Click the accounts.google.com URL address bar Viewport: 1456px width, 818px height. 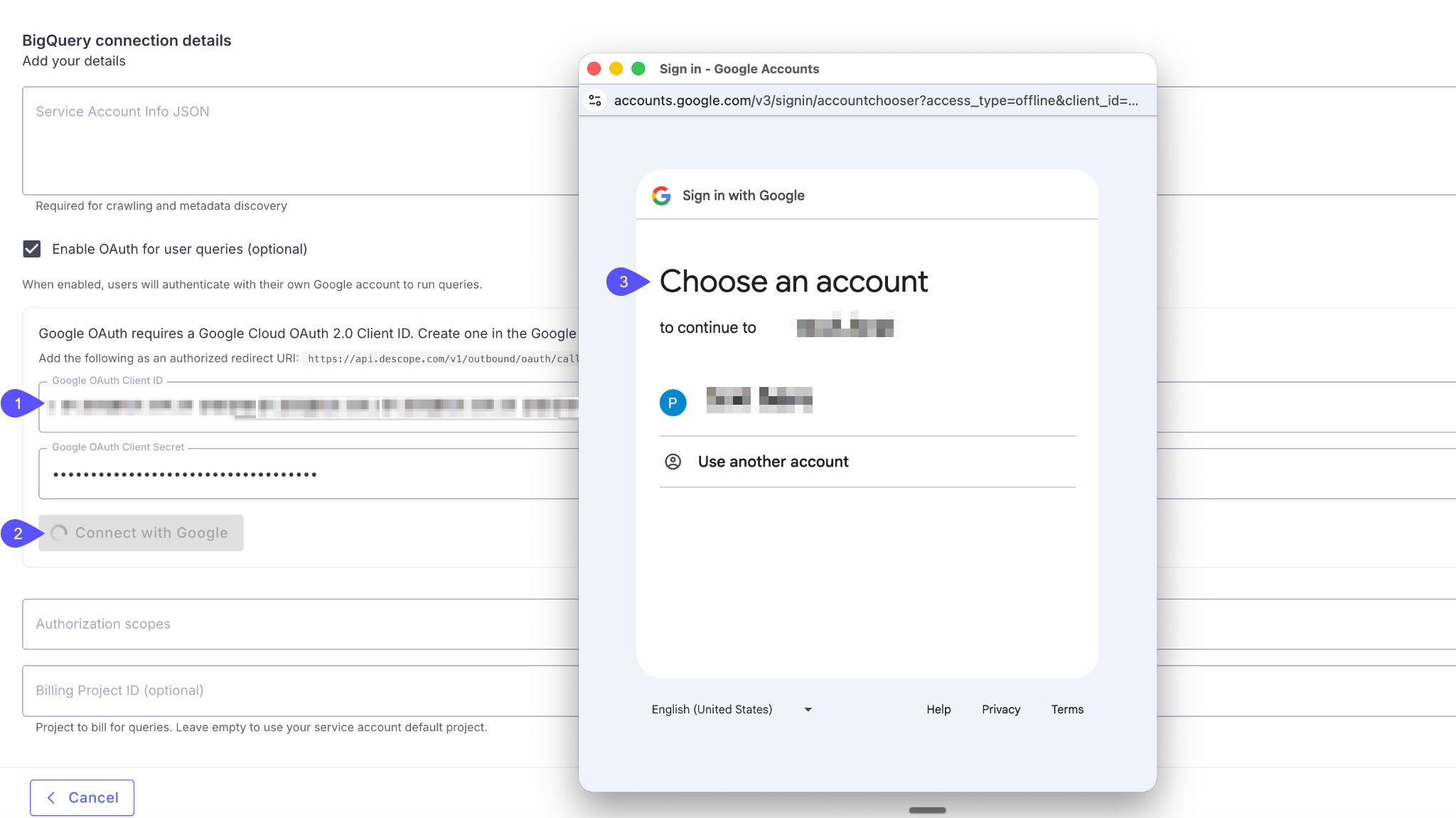tap(876, 100)
